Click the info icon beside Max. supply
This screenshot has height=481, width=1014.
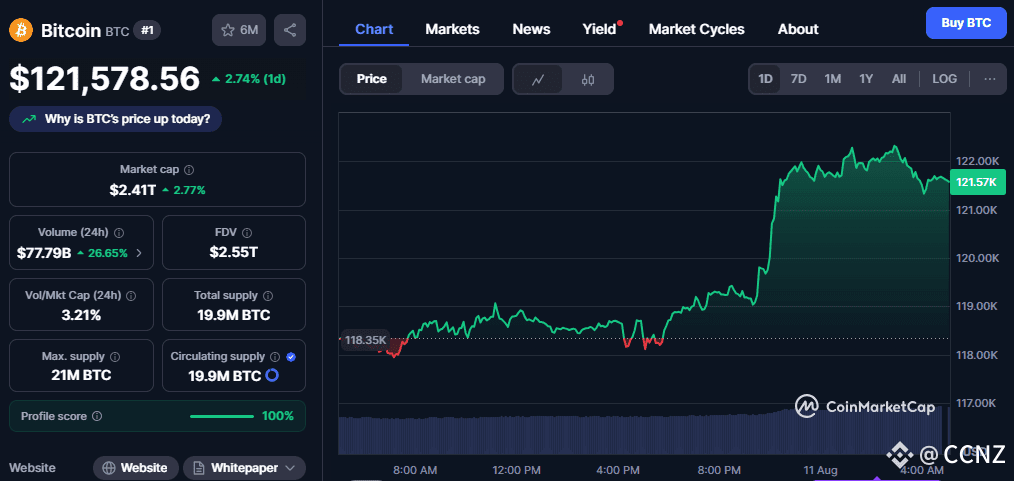(x=115, y=357)
